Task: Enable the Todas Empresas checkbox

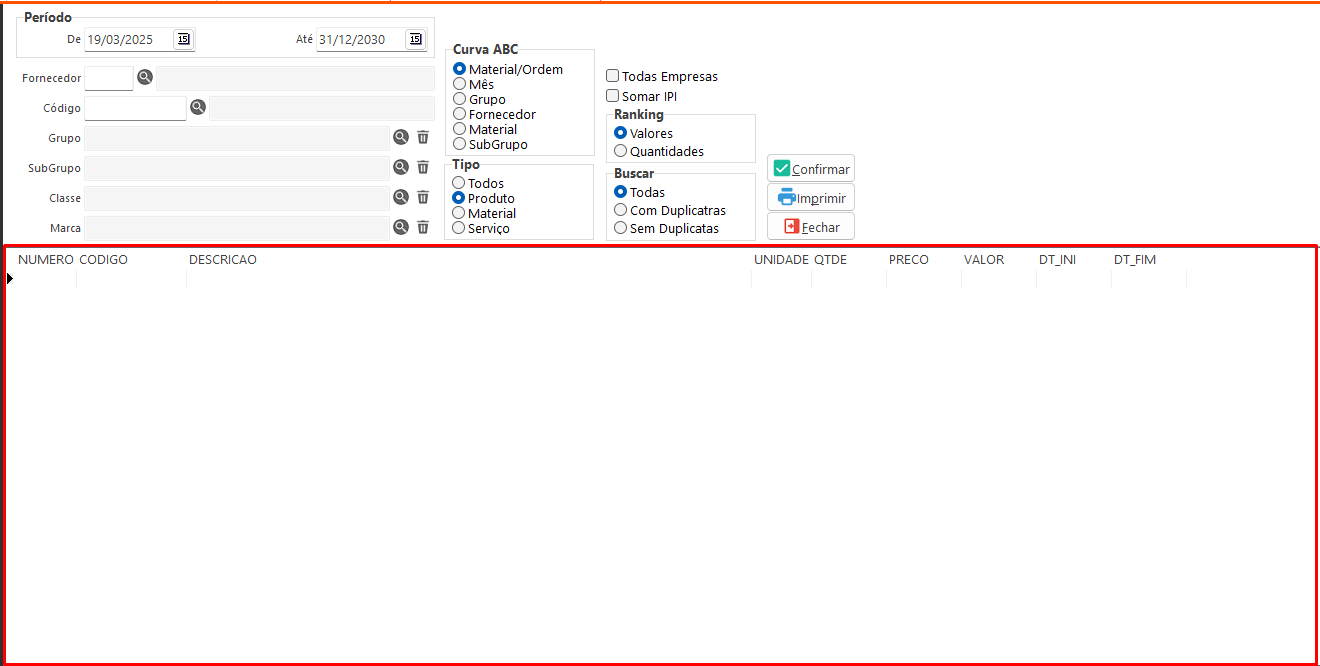Action: pyautogui.click(x=613, y=76)
